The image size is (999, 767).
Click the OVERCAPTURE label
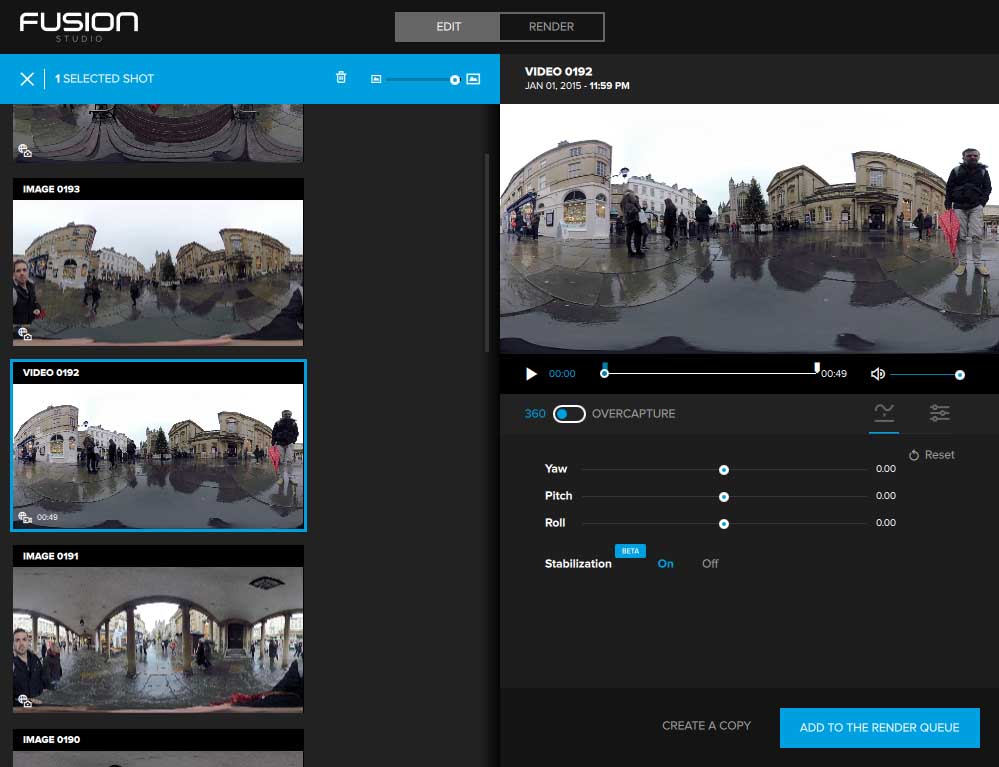(x=633, y=414)
